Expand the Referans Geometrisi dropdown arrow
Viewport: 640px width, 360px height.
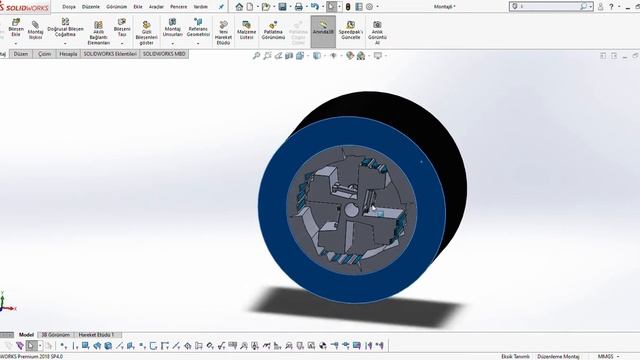click(198, 43)
